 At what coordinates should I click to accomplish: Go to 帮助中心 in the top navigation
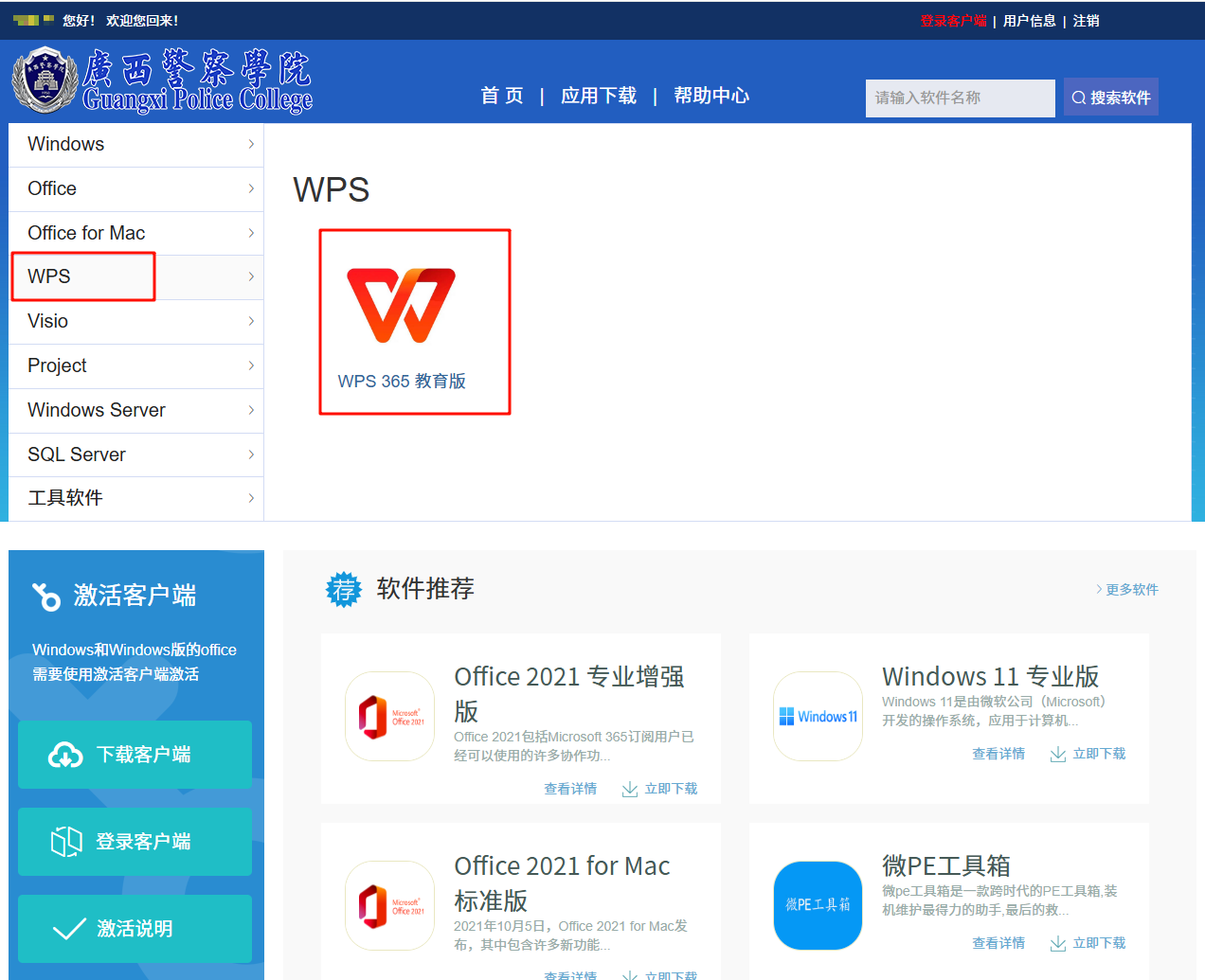(711, 96)
